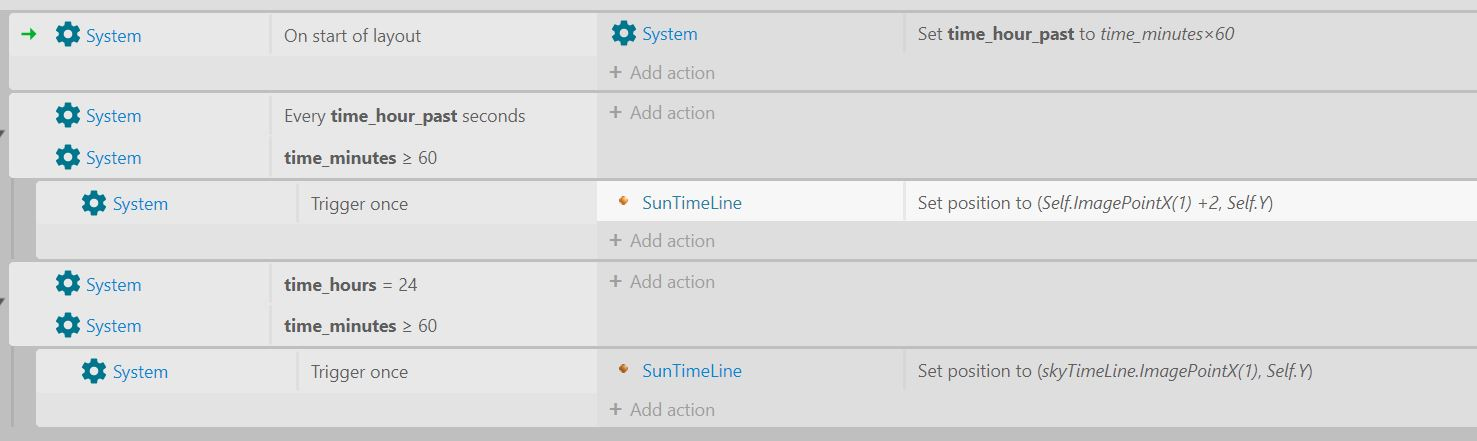Viewport: 1477px width, 441px height.
Task: Add action below skyTimeLine position action
Action: pyautogui.click(x=662, y=410)
